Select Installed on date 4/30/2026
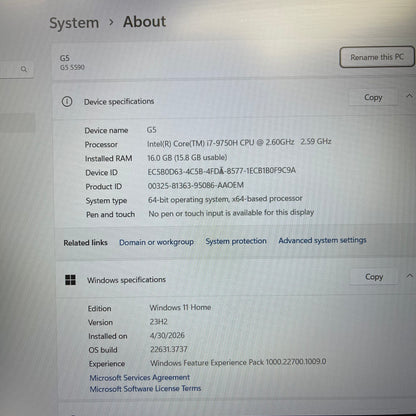416x416 pixels. point(167,335)
